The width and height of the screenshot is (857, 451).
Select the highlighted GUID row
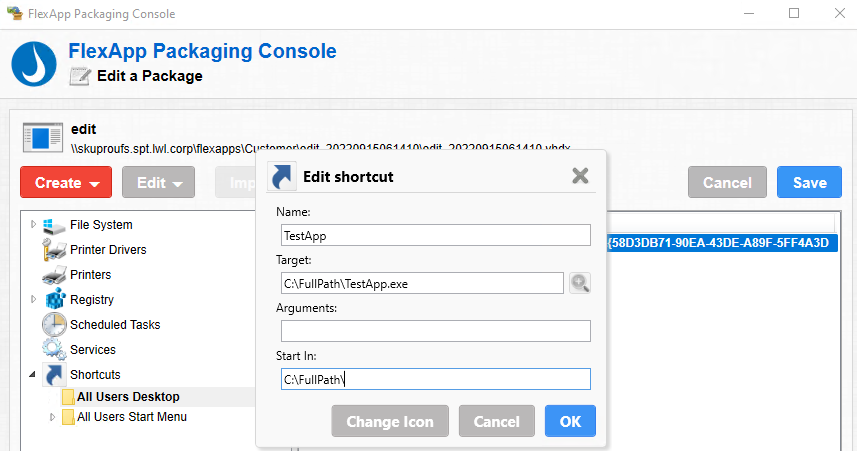click(x=722, y=243)
